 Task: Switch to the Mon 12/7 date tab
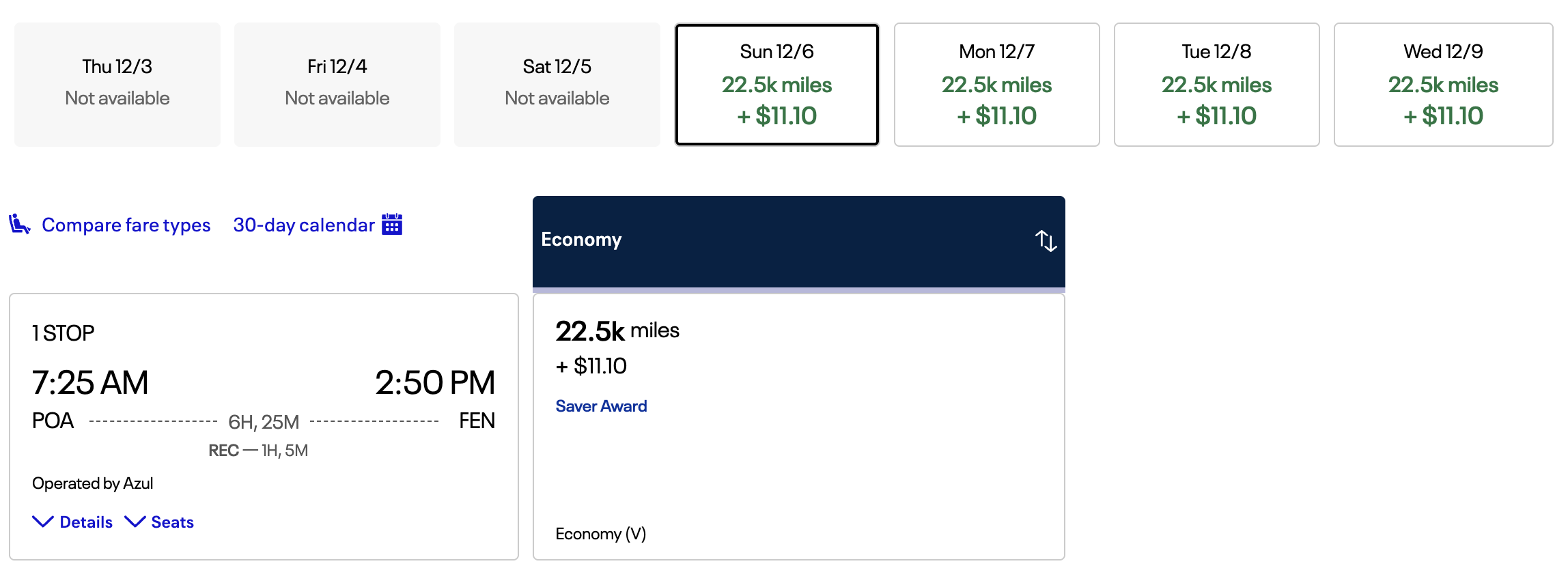tap(996, 85)
